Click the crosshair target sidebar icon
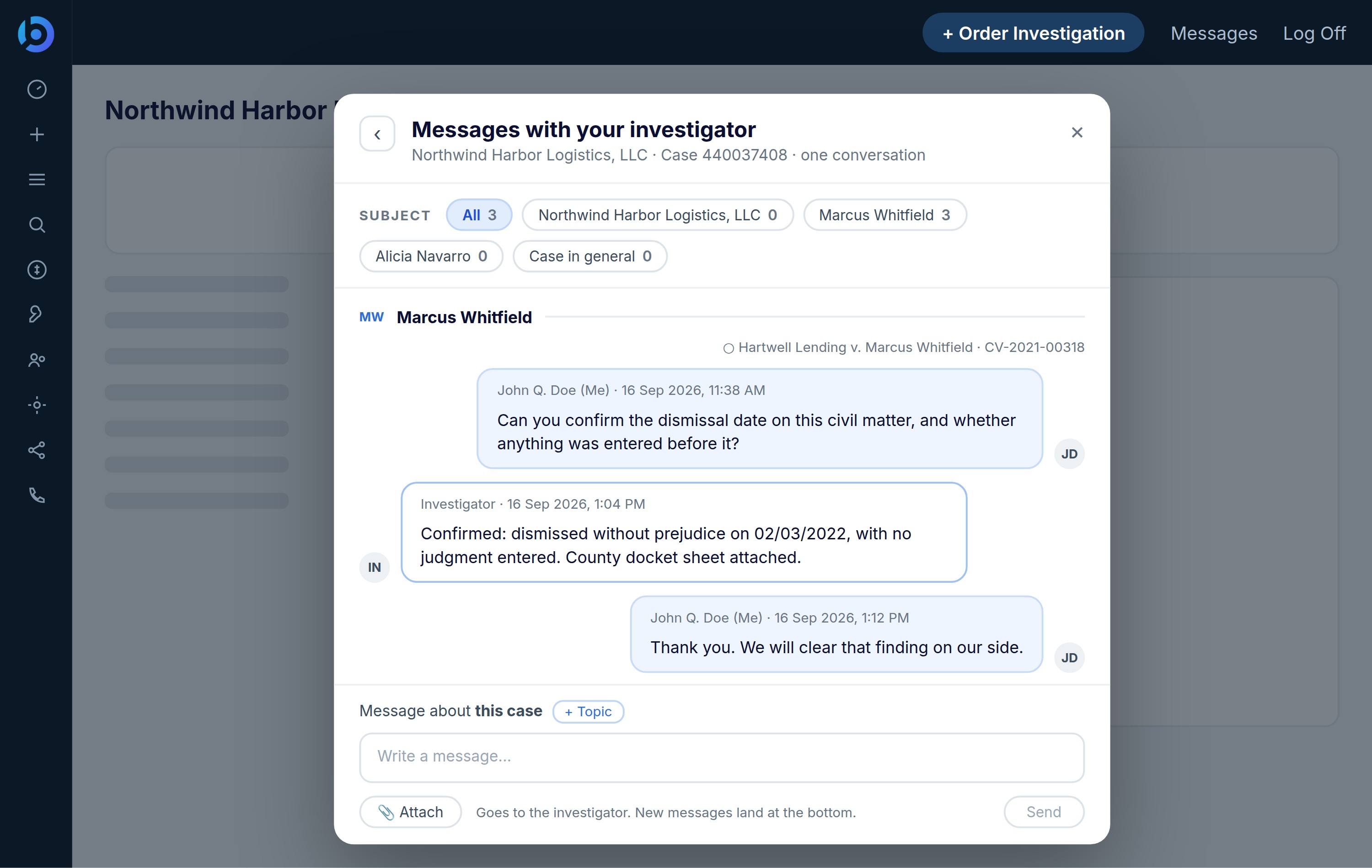This screenshot has width=1372, height=868. 37,405
